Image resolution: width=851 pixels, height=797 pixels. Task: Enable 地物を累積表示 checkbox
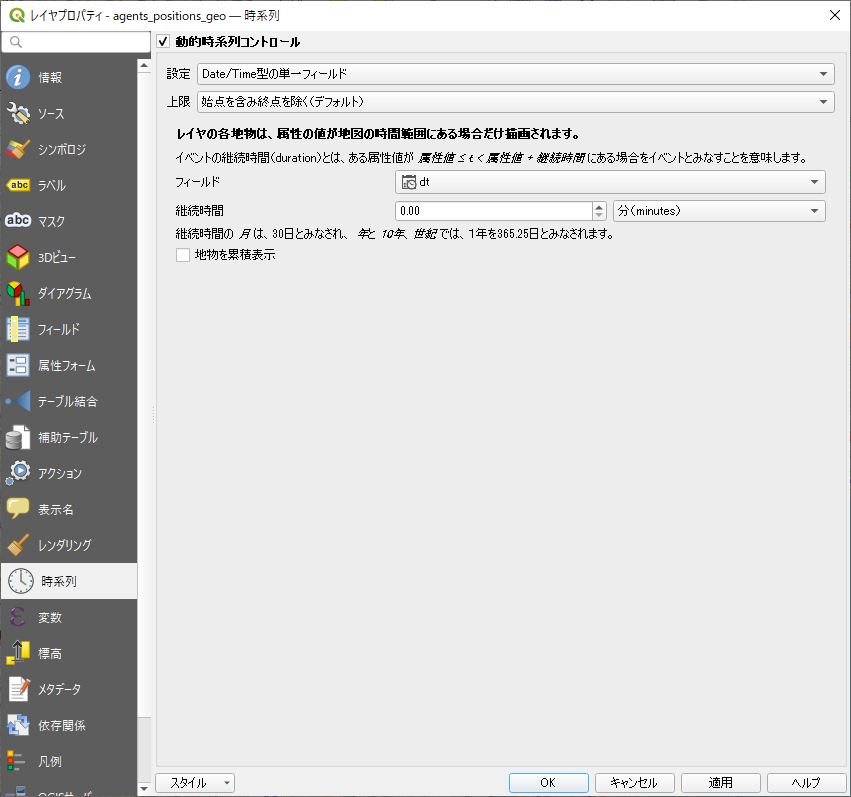click(x=183, y=255)
